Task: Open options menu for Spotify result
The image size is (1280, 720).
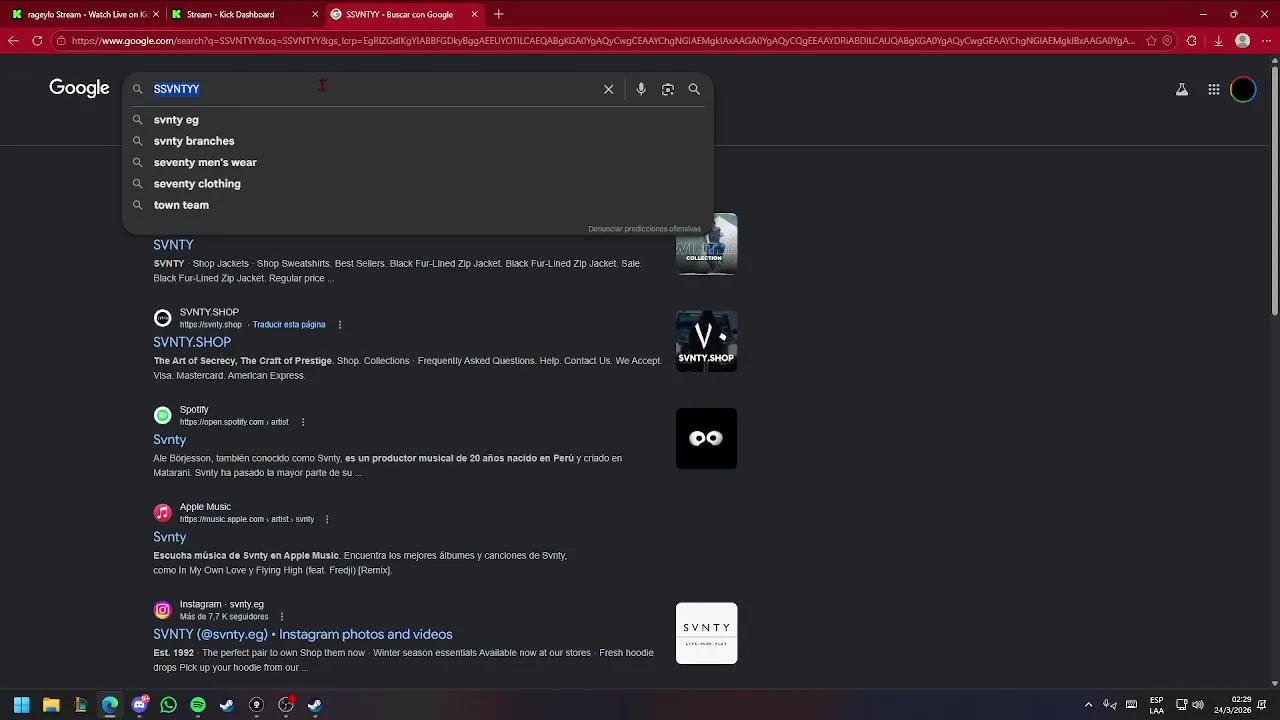Action: click(303, 422)
